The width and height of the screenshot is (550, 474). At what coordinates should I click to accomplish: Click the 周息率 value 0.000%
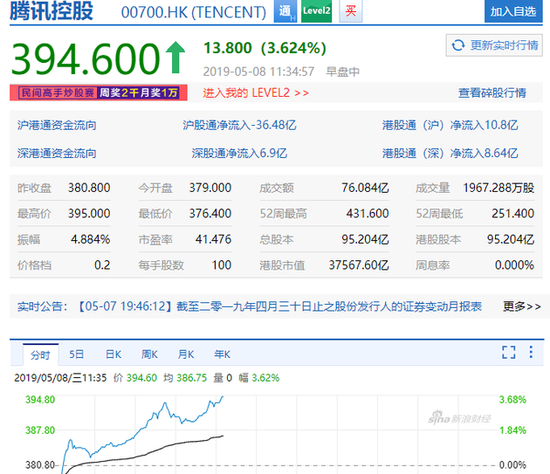pyautogui.click(x=514, y=265)
